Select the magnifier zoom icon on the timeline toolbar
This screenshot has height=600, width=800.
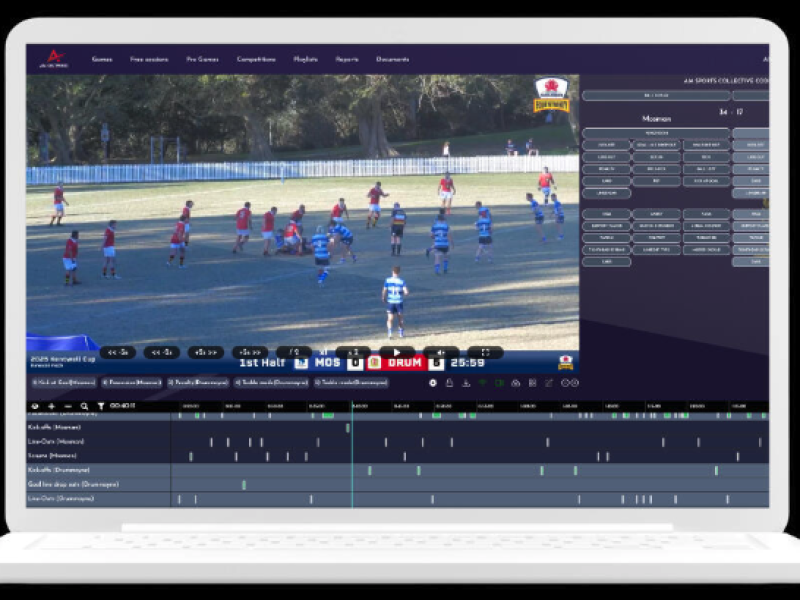[x=84, y=405]
